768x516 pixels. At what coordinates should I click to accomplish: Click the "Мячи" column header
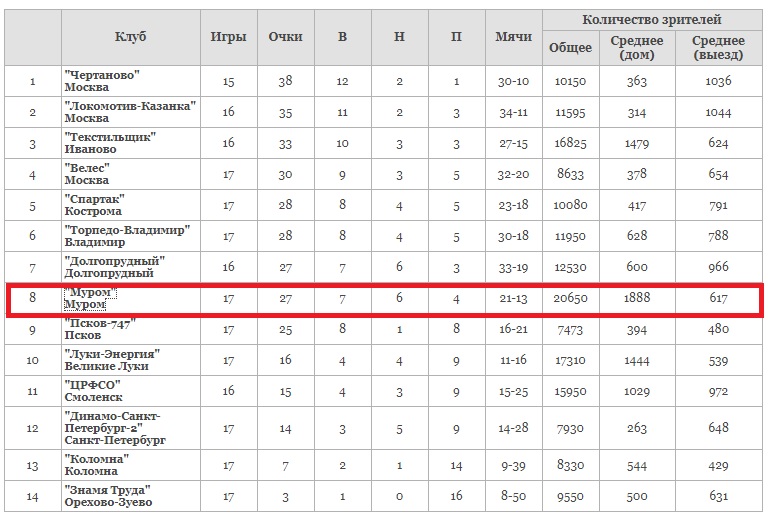tap(513, 37)
